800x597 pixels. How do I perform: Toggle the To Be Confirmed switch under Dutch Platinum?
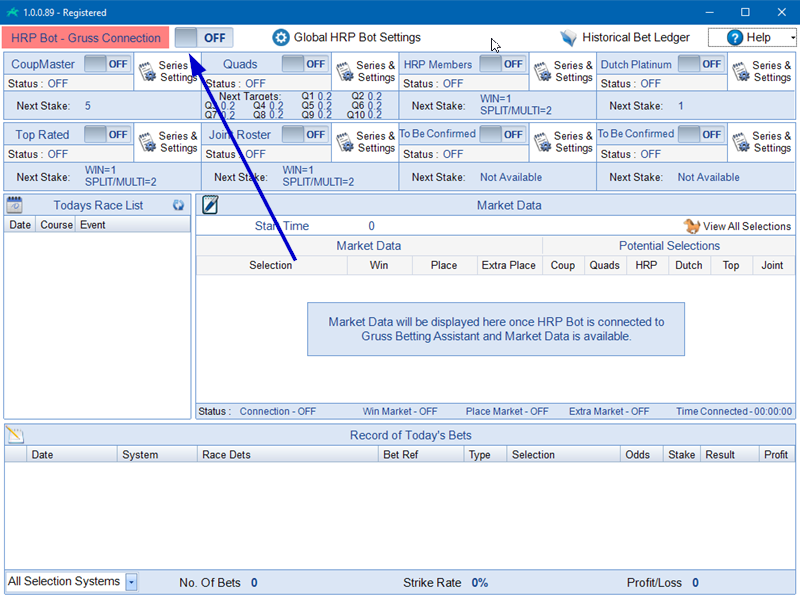click(x=701, y=134)
